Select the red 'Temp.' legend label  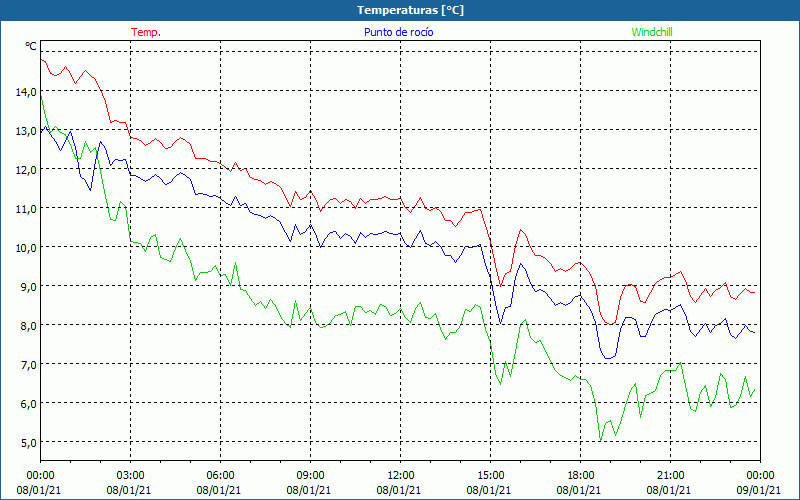pos(146,32)
